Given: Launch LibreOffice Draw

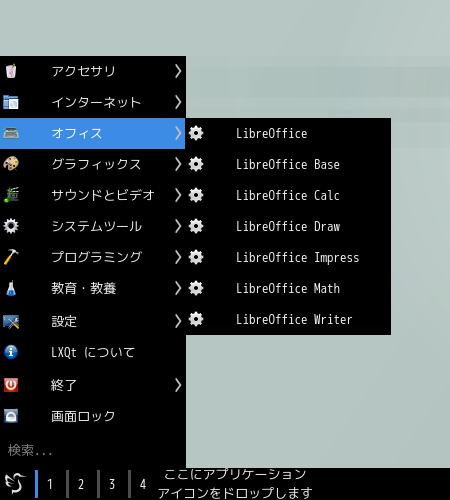Looking at the screenshot, I should [288, 226].
